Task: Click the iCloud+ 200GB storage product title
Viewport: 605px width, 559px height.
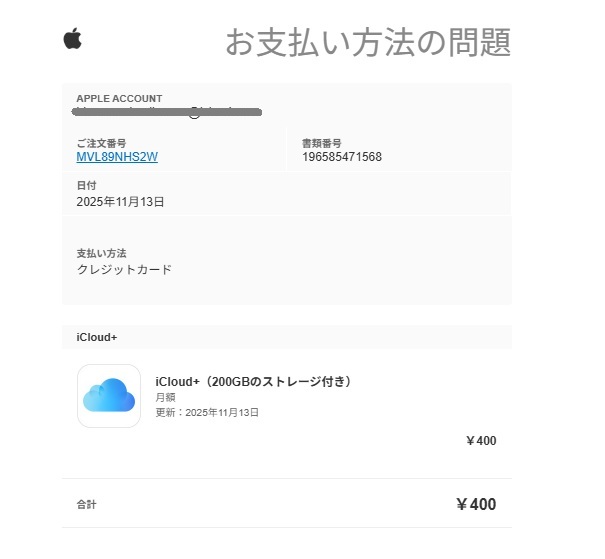Action: tap(255, 381)
